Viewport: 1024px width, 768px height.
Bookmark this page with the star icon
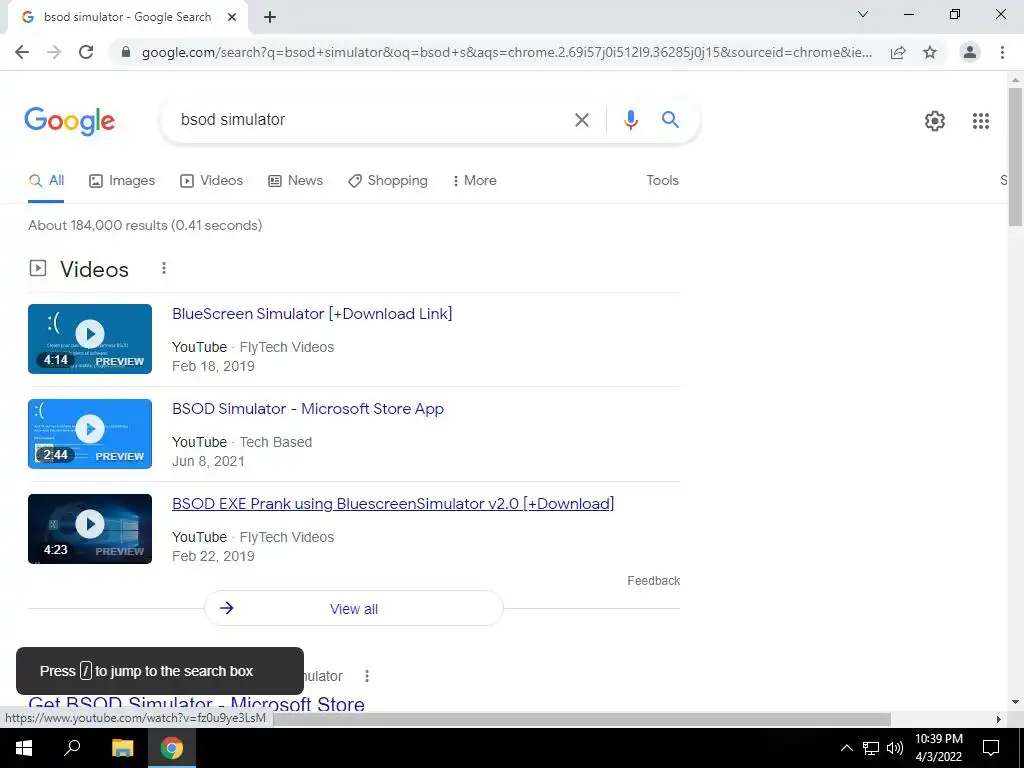[930, 52]
